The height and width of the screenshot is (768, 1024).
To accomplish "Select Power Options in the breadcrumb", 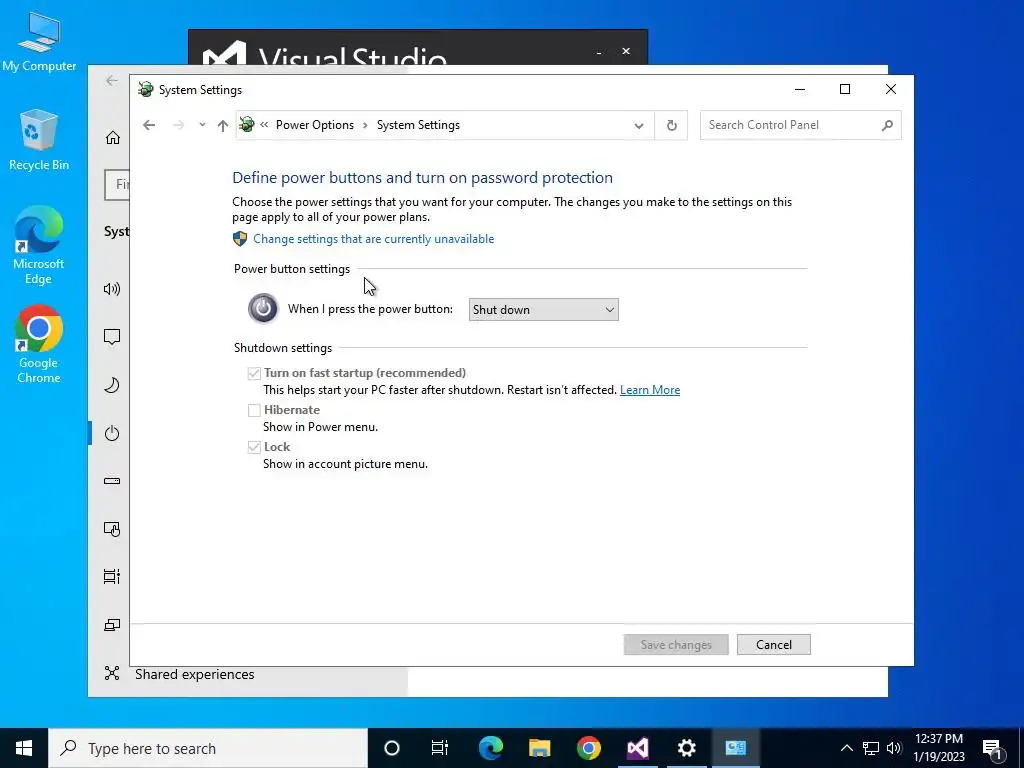I will coord(315,125).
